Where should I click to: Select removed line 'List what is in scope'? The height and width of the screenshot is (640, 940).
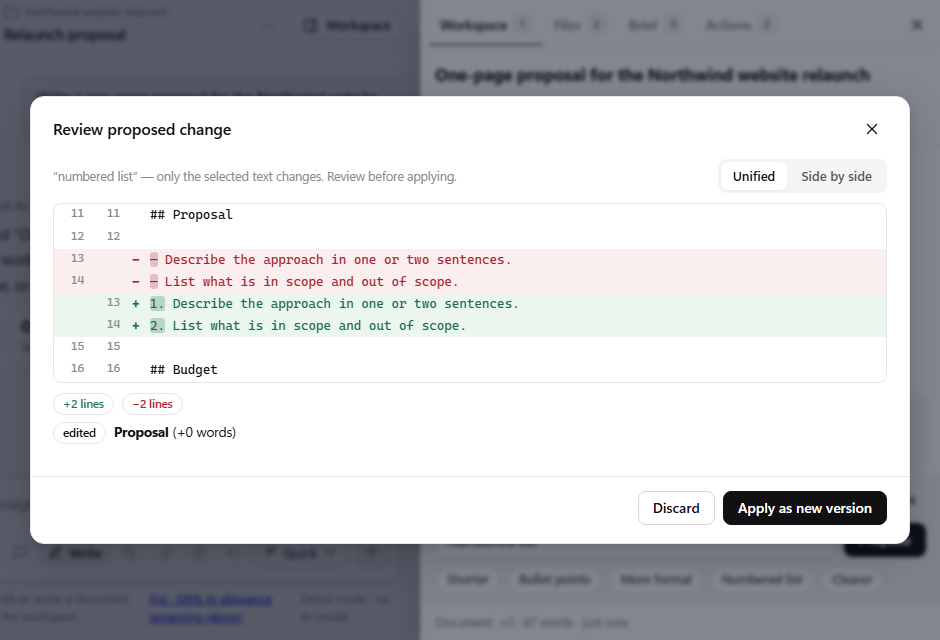469,282
